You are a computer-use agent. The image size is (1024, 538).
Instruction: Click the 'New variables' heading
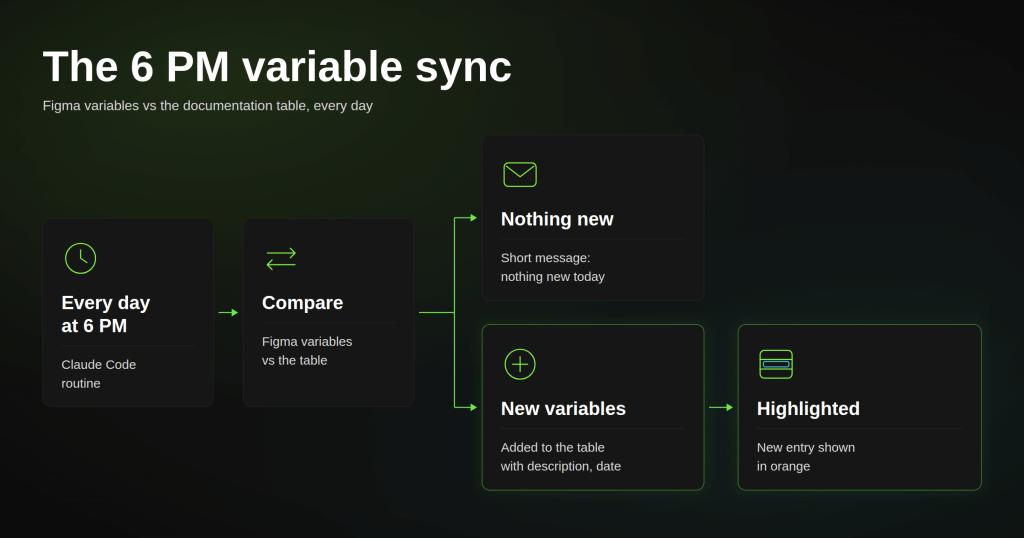563,409
